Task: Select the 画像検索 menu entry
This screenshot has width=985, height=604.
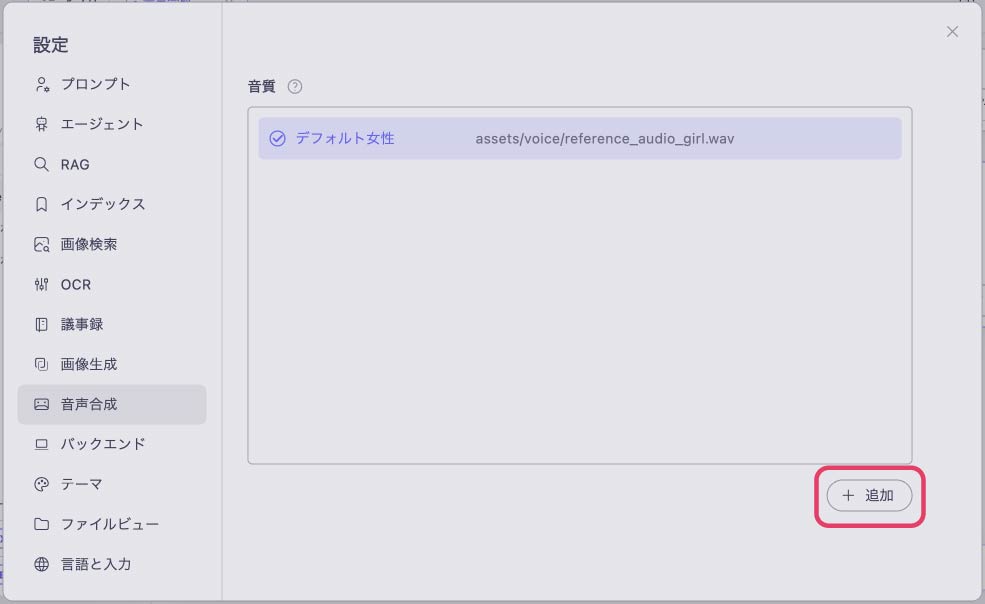Action: coord(112,244)
